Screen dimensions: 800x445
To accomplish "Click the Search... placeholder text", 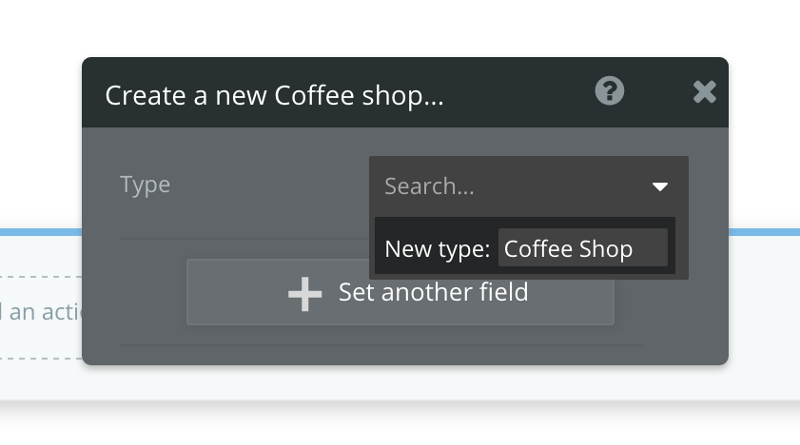I will click(430, 186).
